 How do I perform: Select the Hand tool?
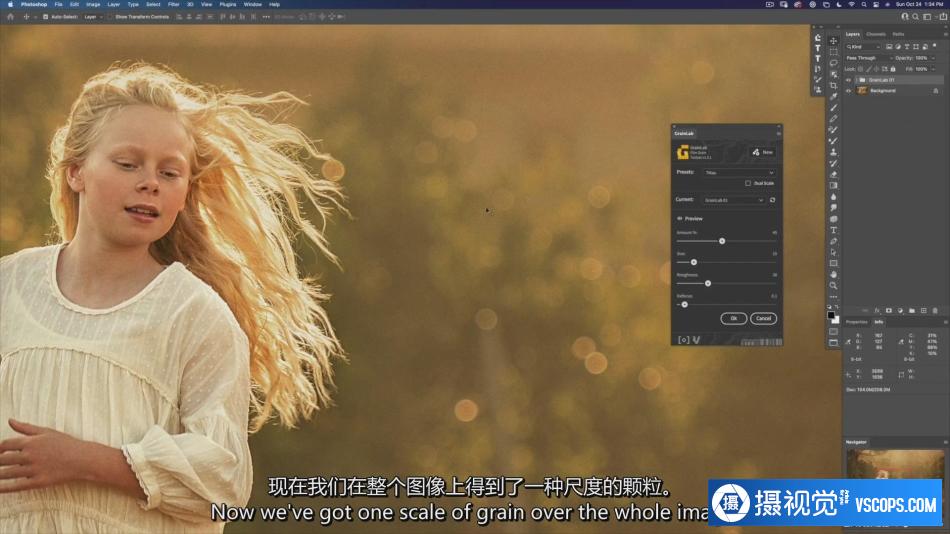pos(834,275)
